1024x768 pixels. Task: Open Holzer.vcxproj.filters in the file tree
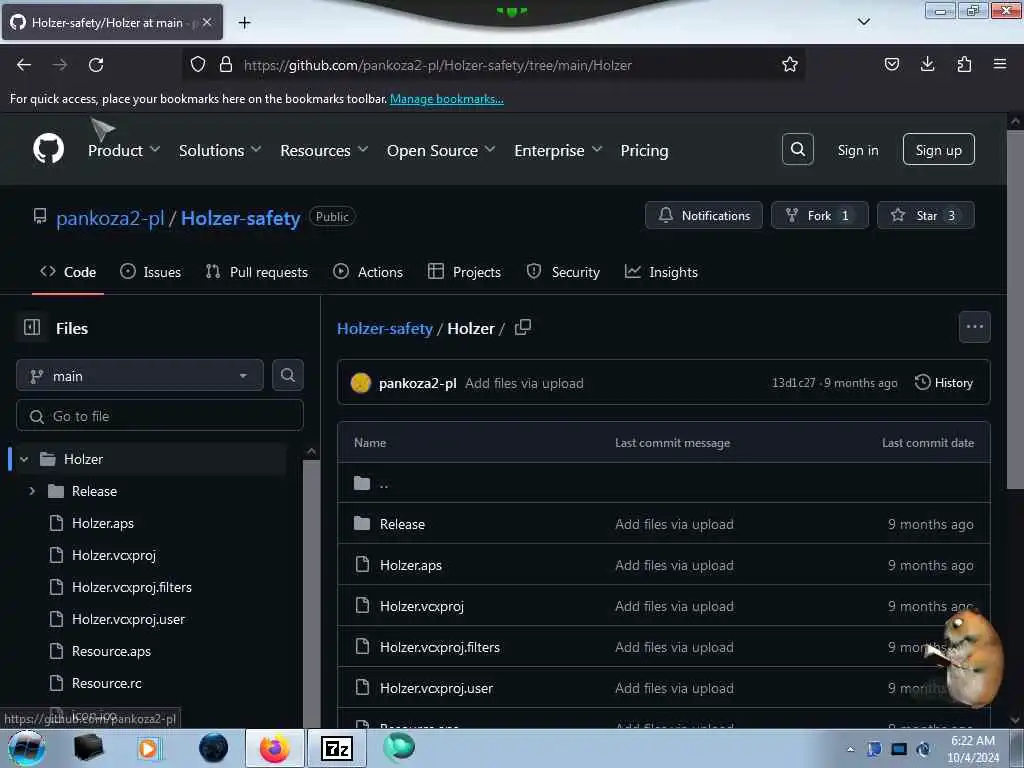132,587
